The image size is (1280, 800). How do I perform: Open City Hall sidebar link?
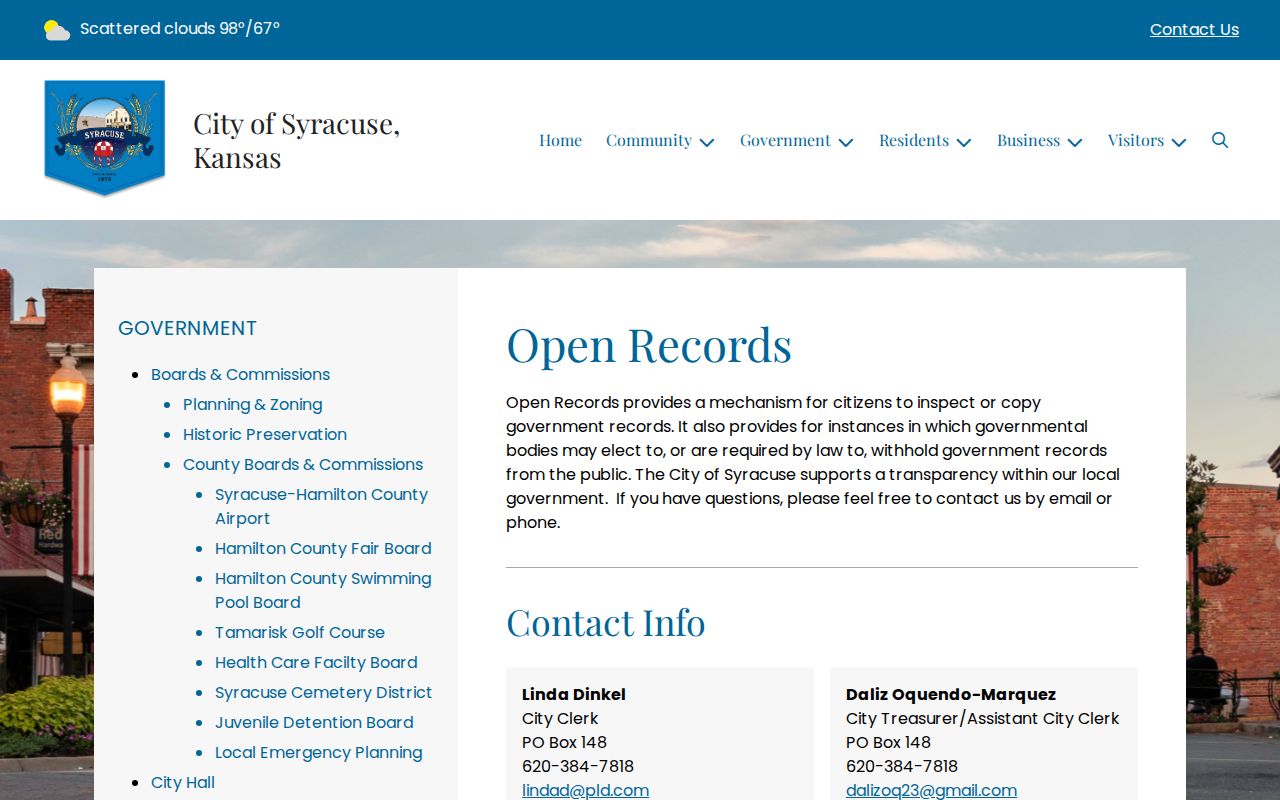pos(183,782)
